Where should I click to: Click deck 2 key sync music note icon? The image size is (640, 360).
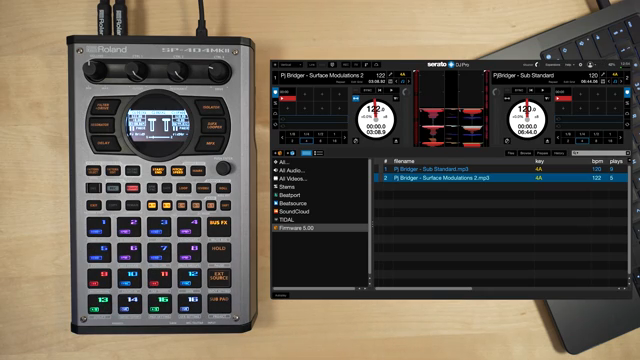(615, 81)
